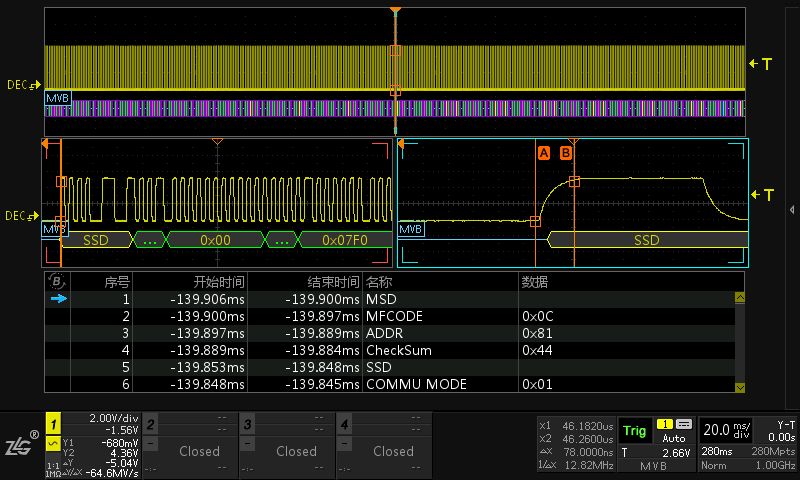
Task: Click the trigger level T arrow on main waveform
Action: tap(760, 64)
